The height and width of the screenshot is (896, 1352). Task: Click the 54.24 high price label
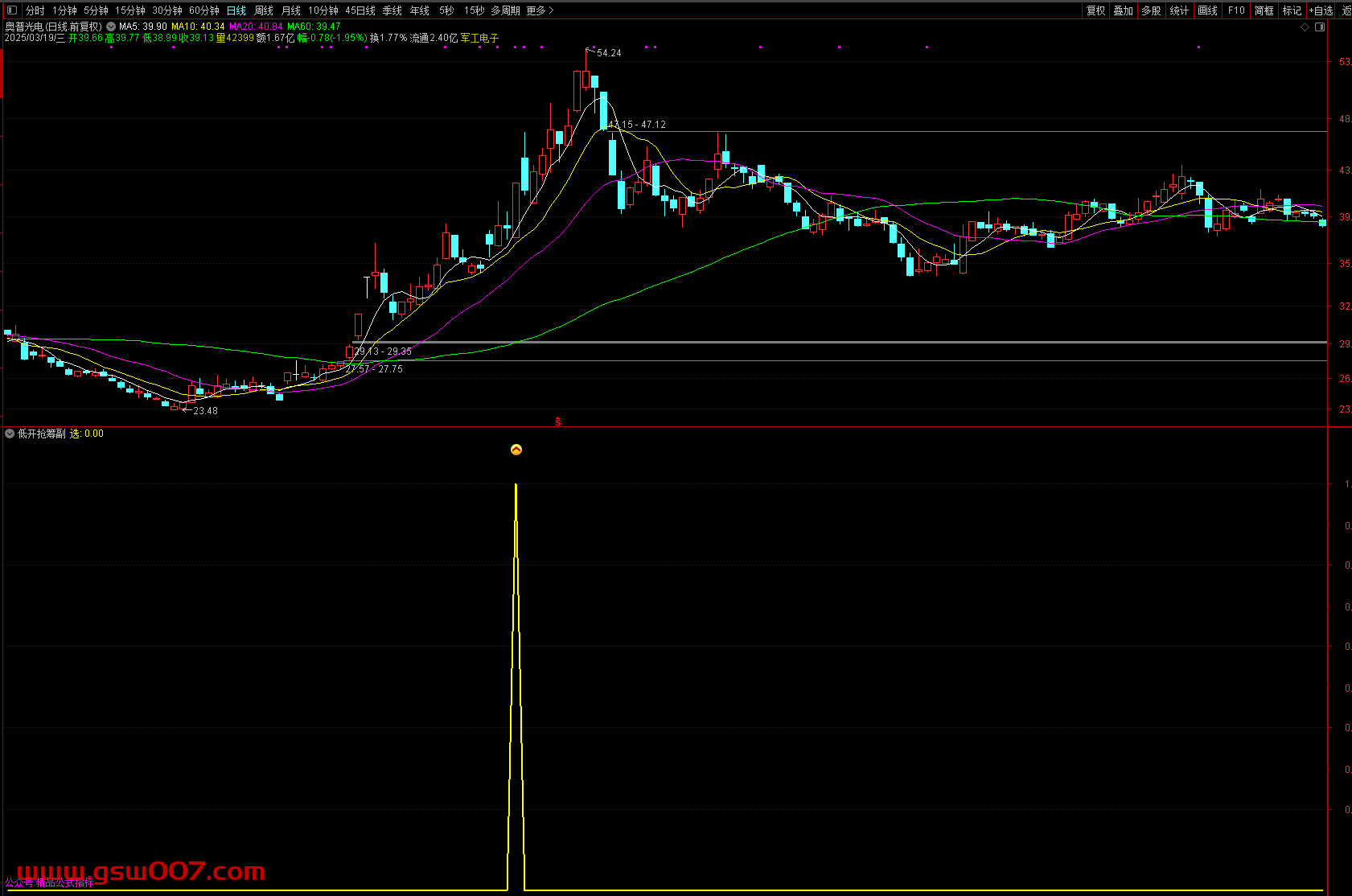click(609, 53)
